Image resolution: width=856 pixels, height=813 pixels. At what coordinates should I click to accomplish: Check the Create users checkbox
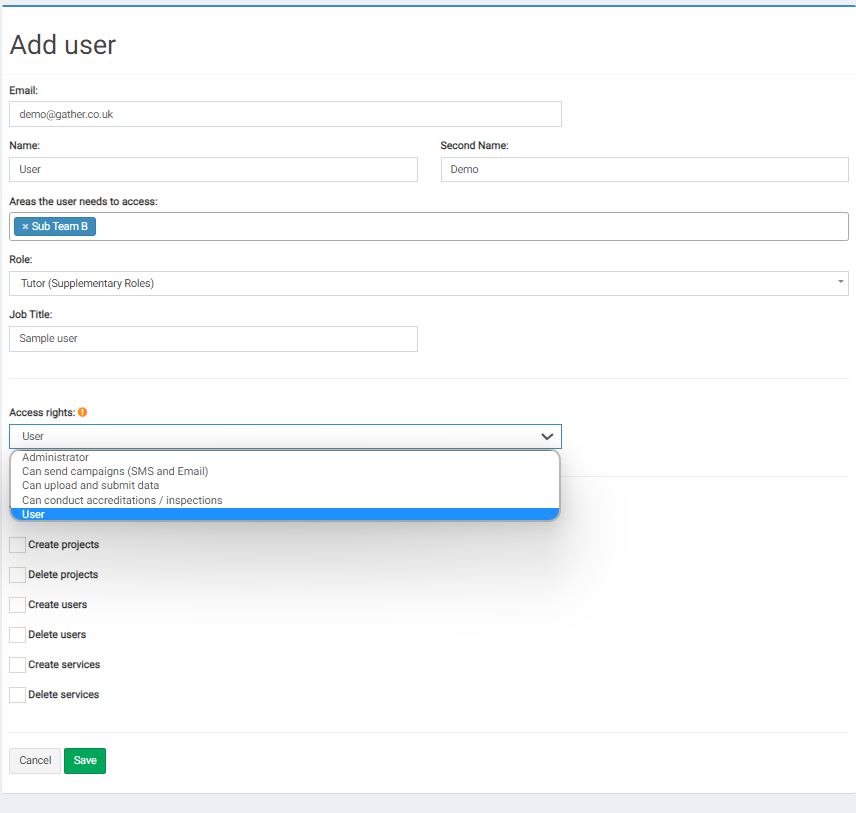click(x=17, y=604)
